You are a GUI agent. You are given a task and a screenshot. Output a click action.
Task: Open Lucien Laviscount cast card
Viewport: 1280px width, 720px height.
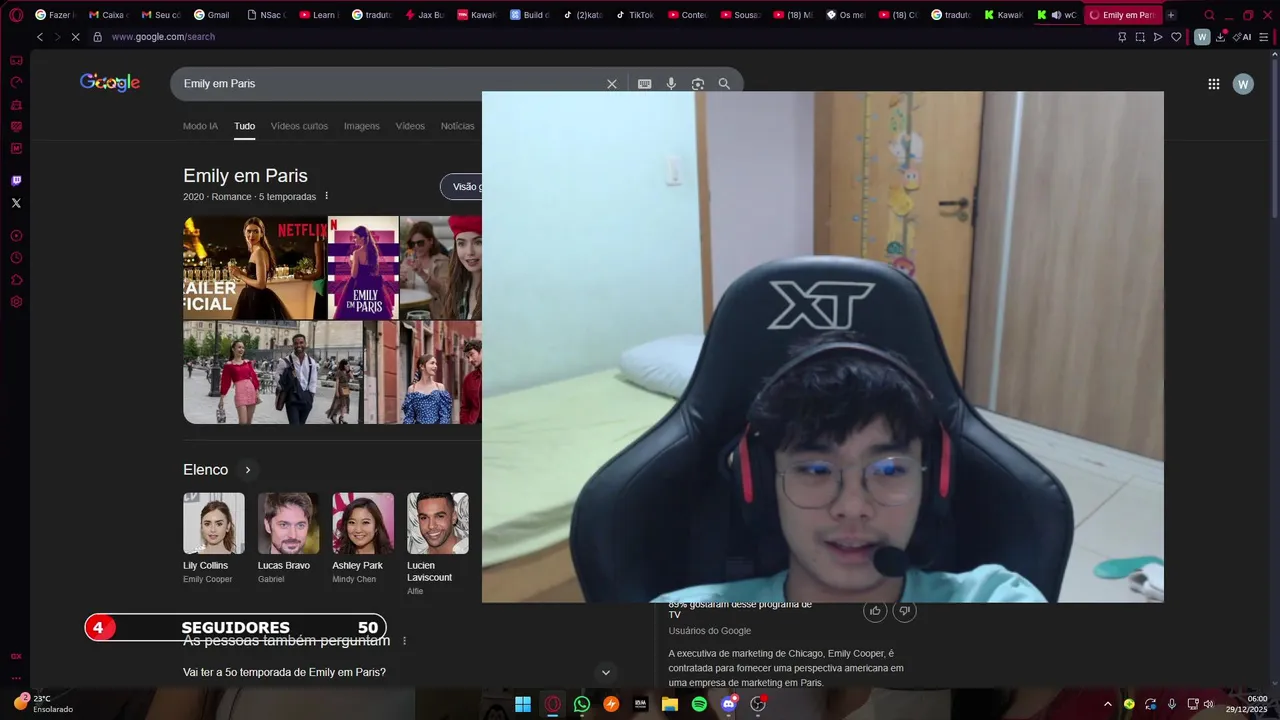coord(438,543)
